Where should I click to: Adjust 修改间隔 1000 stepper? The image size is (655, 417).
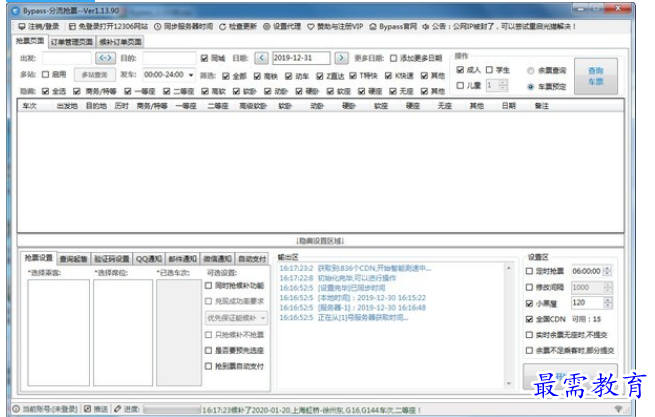tap(608, 287)
